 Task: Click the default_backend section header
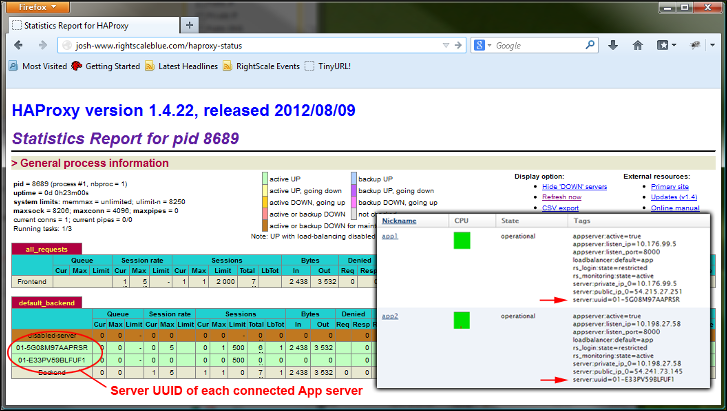coord(46,303)
